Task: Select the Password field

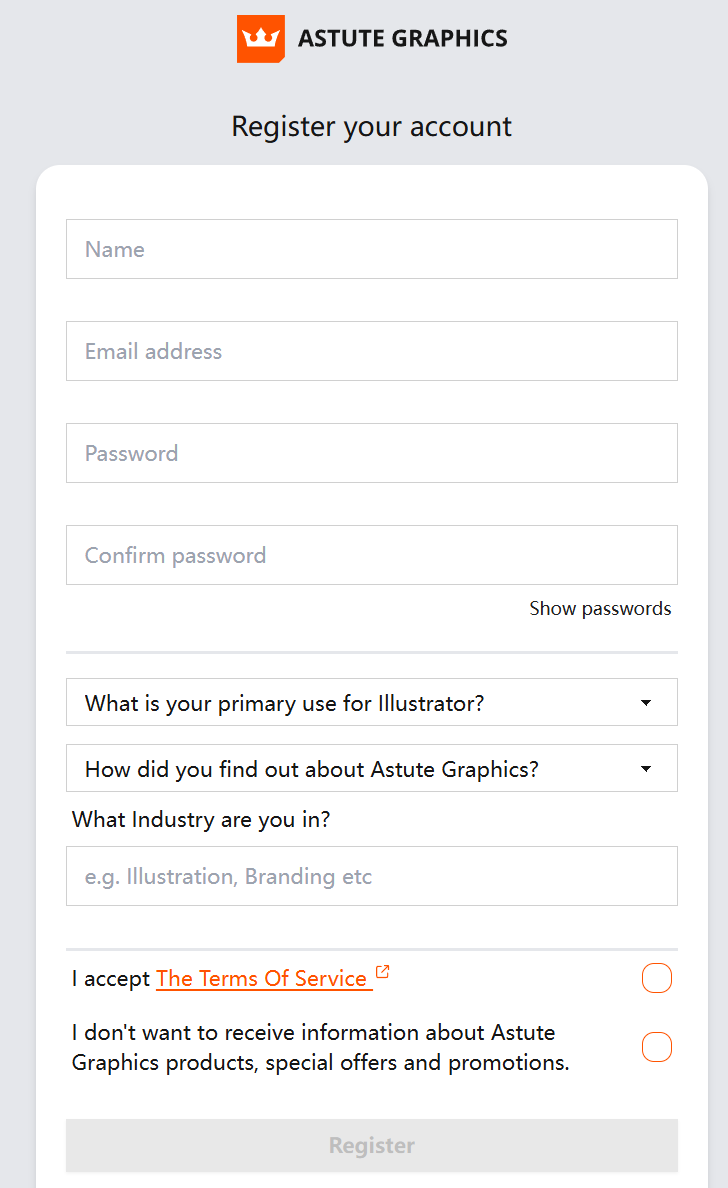Action: click(x=372, y=453)
